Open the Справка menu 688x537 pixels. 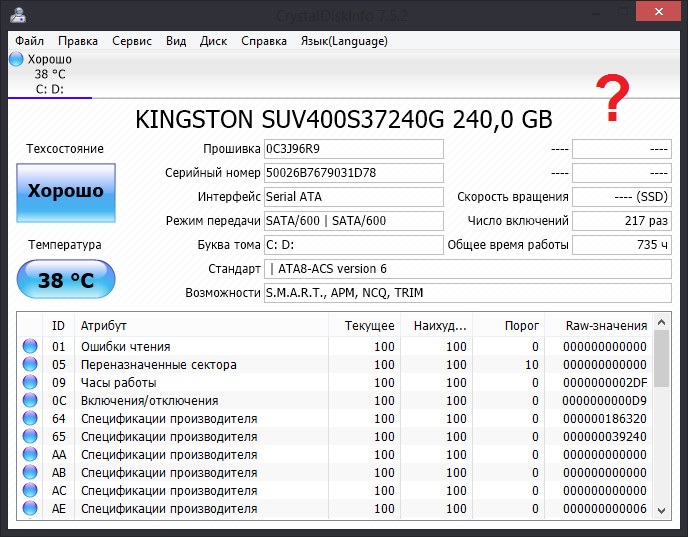(264, 41)
